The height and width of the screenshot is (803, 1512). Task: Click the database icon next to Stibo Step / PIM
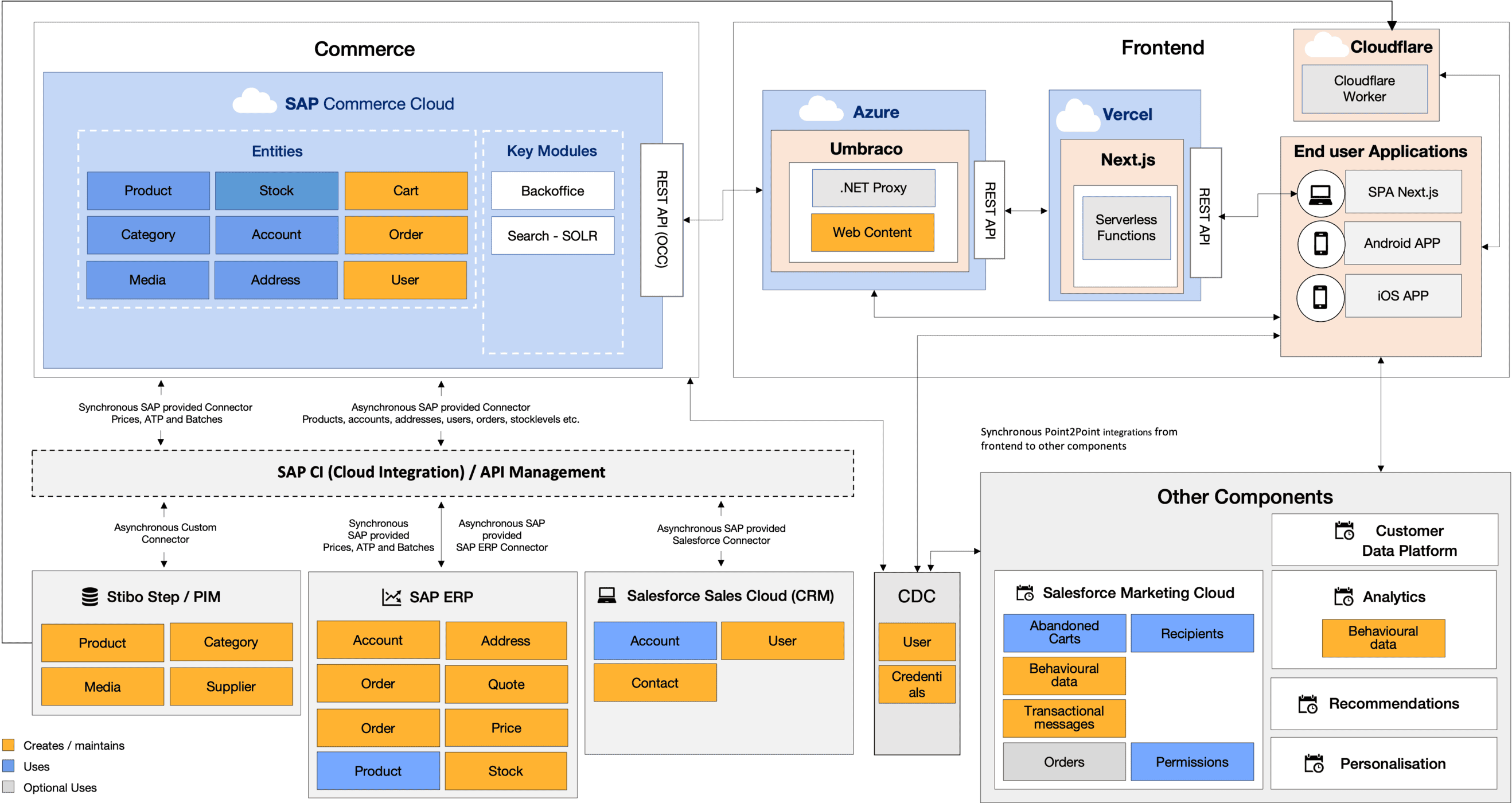pyautogui.click(x=90, y=597)
